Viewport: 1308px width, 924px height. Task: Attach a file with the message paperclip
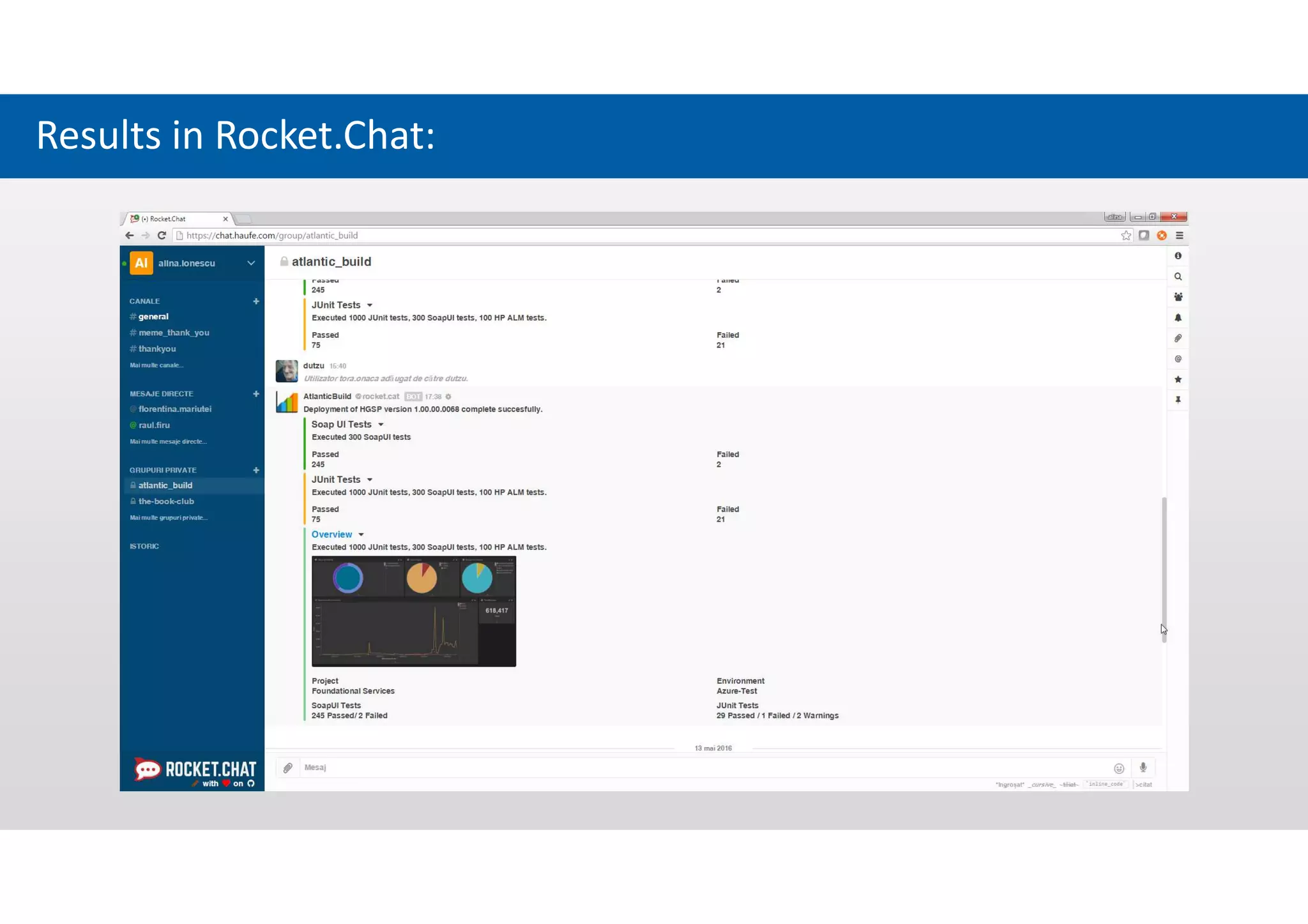(x=288, y=768)
